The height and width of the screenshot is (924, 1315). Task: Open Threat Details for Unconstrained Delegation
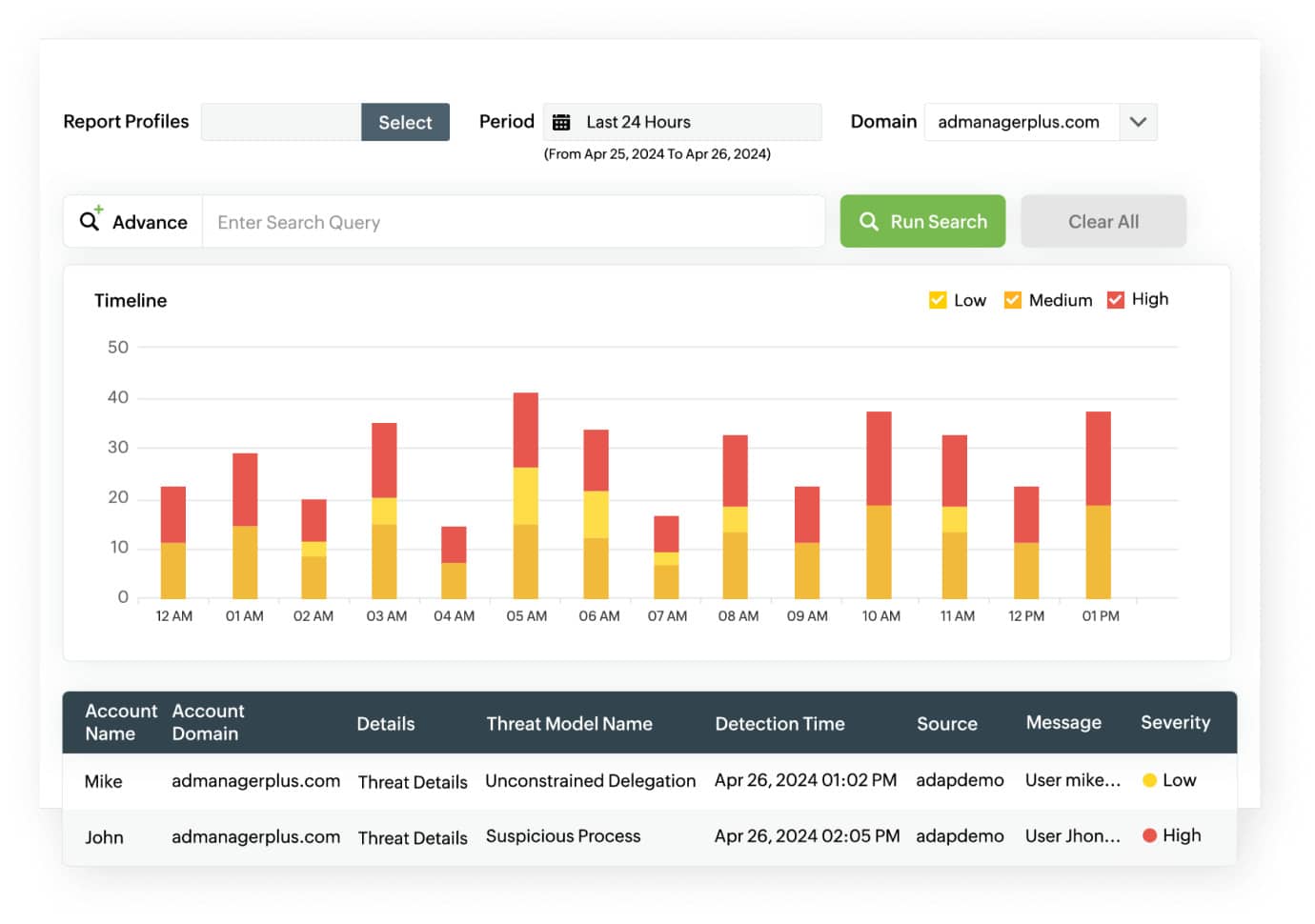click(413, 781)
